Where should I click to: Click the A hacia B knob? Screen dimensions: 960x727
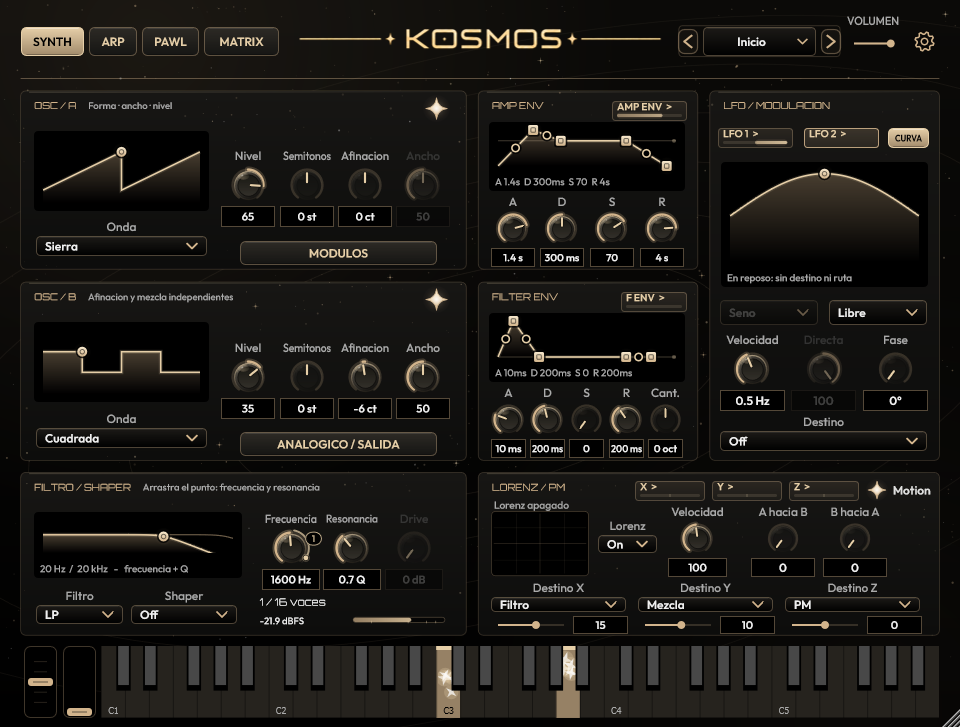click(782, 539)
